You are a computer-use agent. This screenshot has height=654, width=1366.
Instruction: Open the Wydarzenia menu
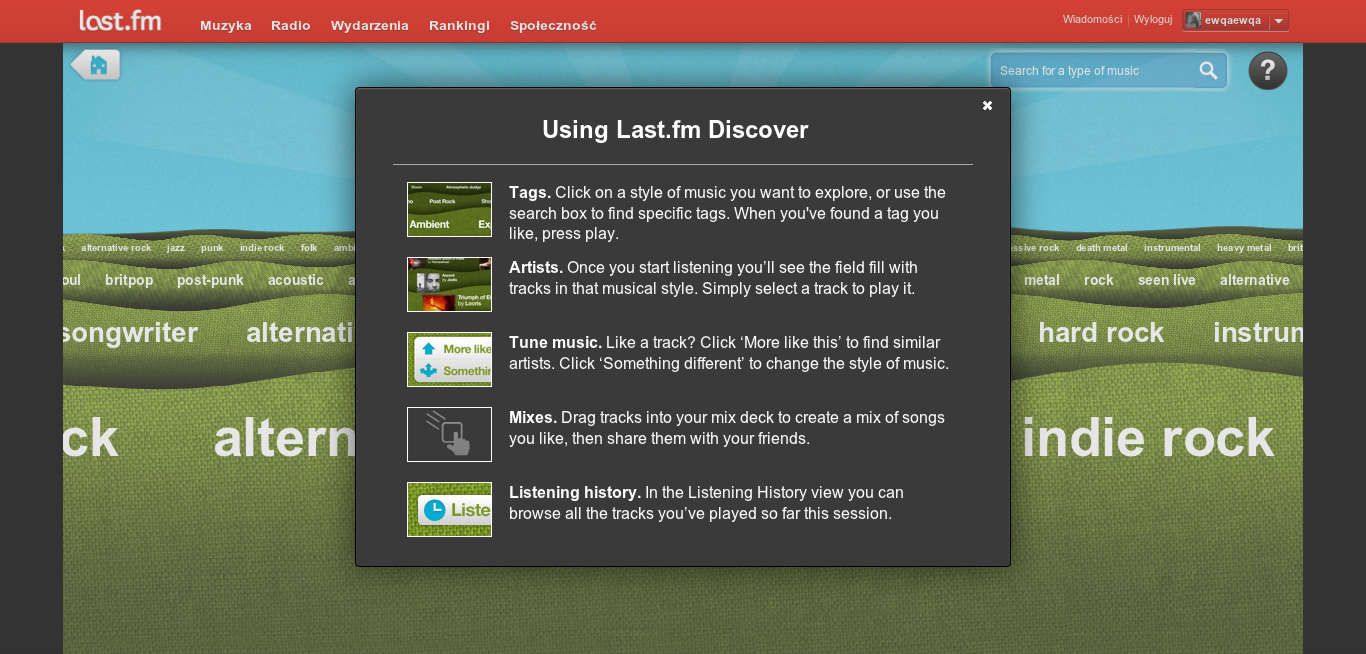370,25
